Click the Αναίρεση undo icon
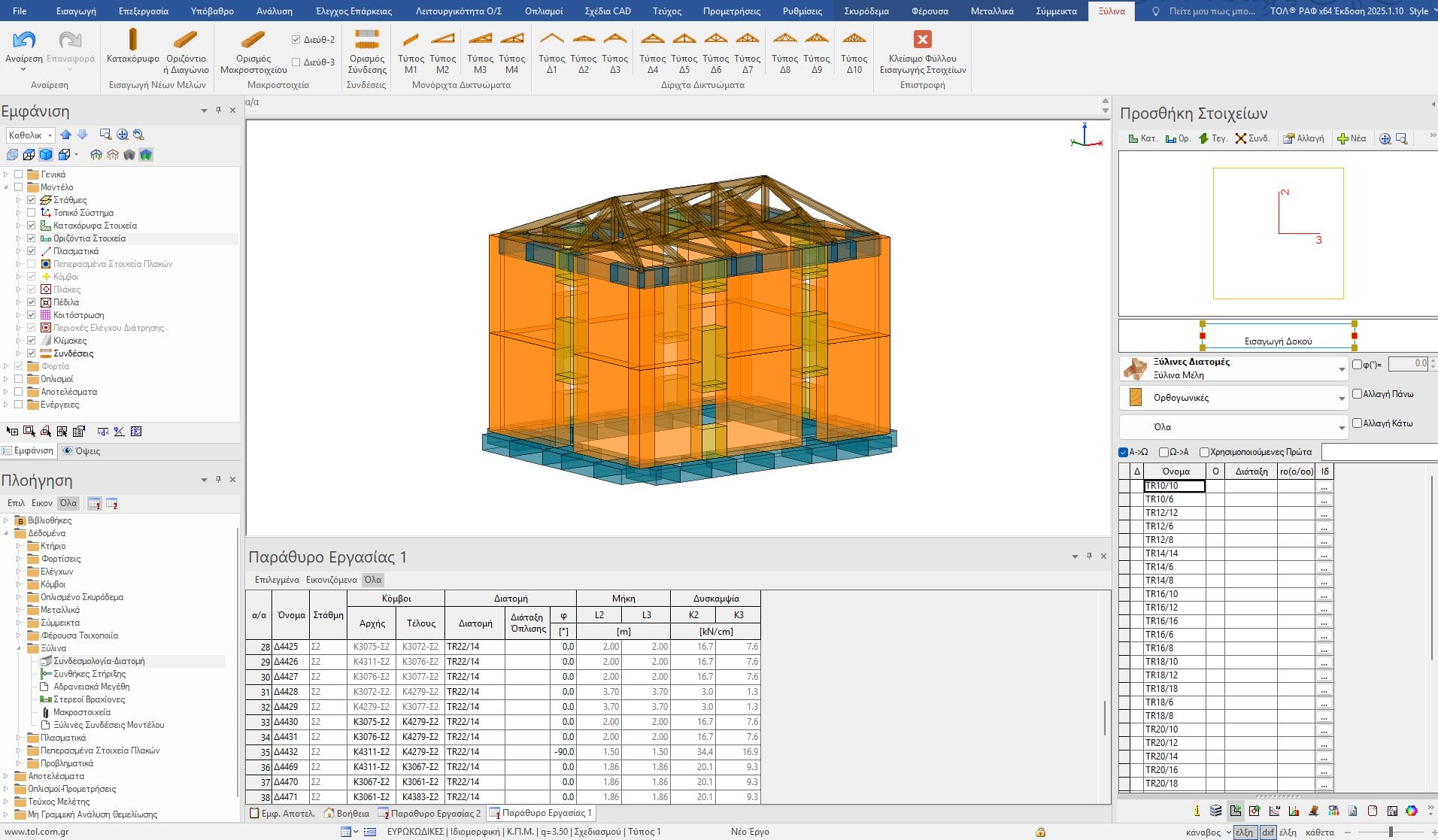The width and height of the screenshot is (1438, 840). pos(24,41)
